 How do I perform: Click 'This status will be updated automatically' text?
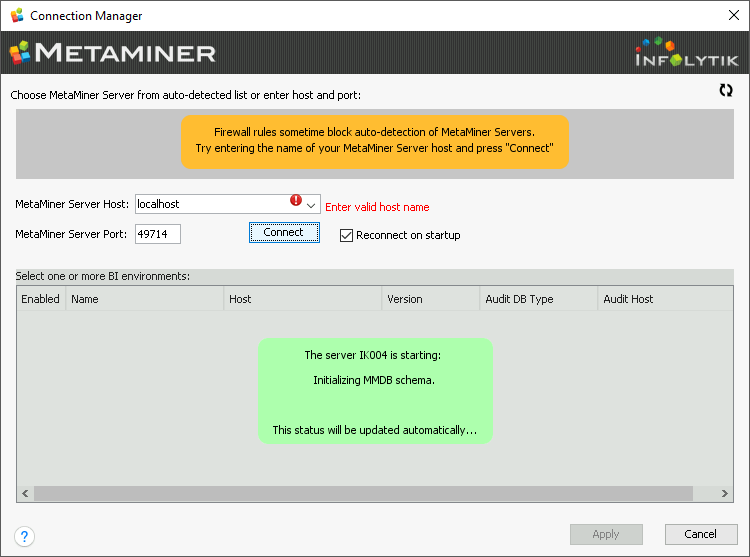pyautogui.click(x=375, y=430)
